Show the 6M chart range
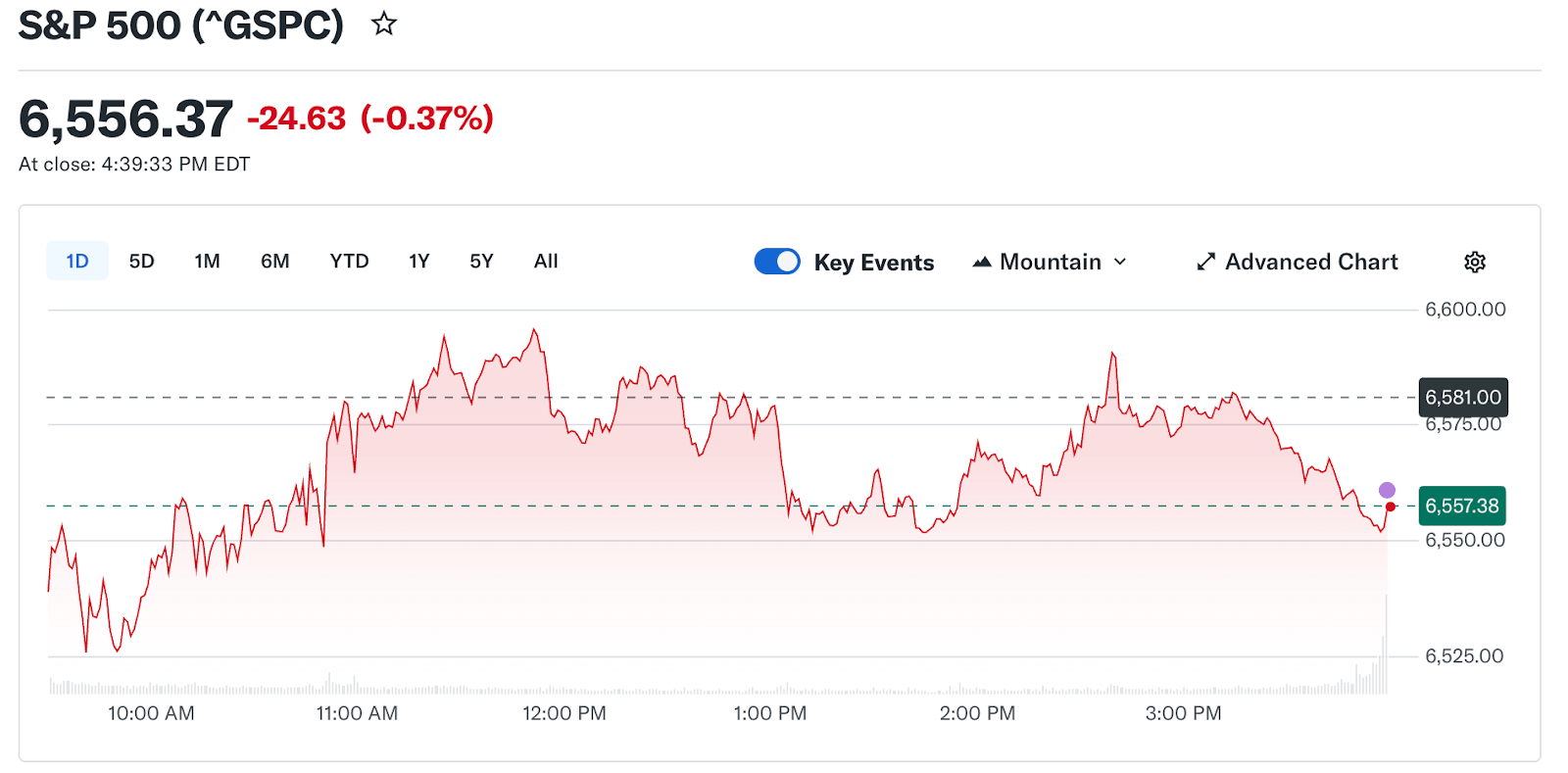 [274, 262]
